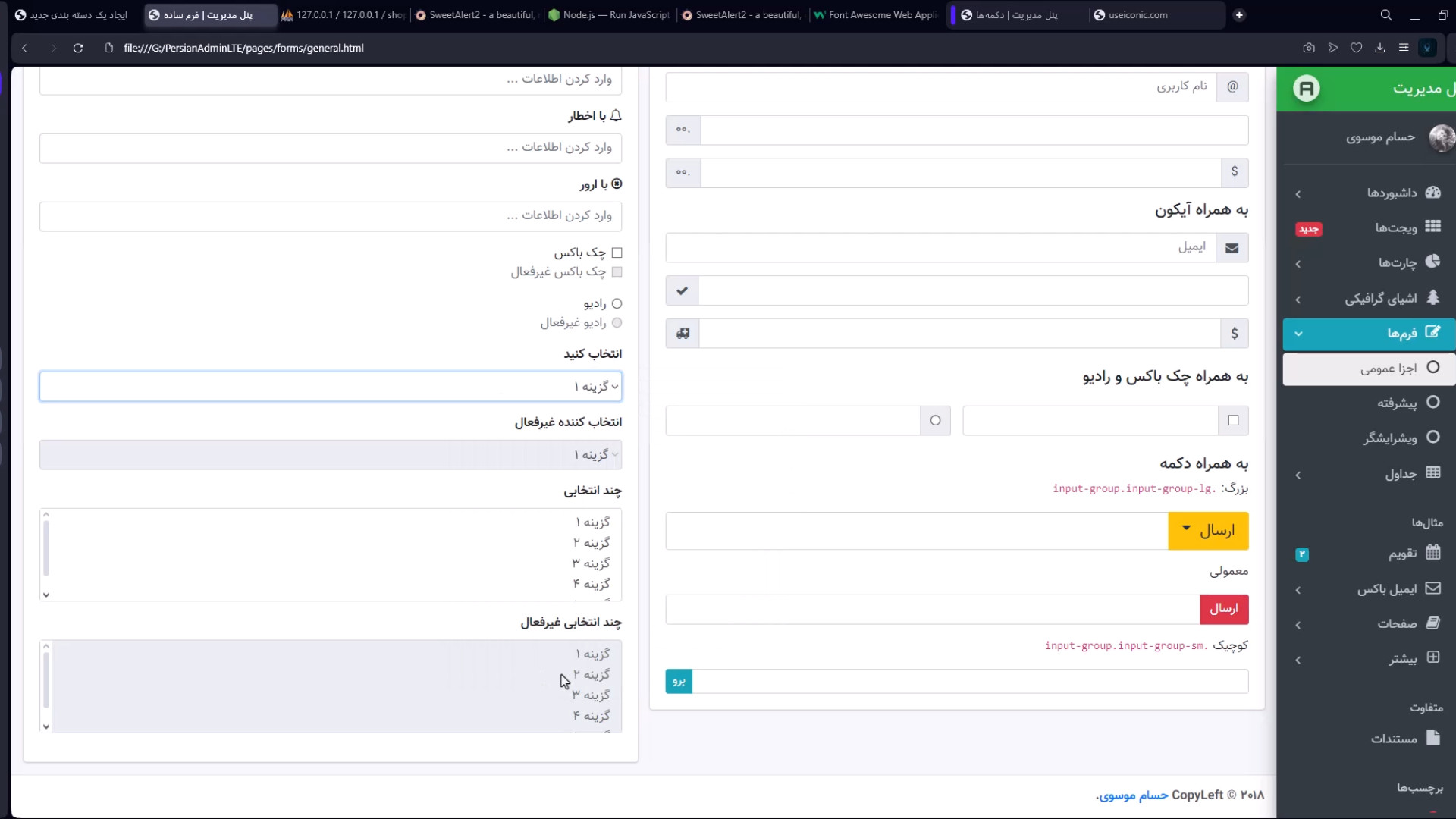This screenshot has height=819, width=1456.
Task: Focus the با ارور error input field
Action: [331, 216]
